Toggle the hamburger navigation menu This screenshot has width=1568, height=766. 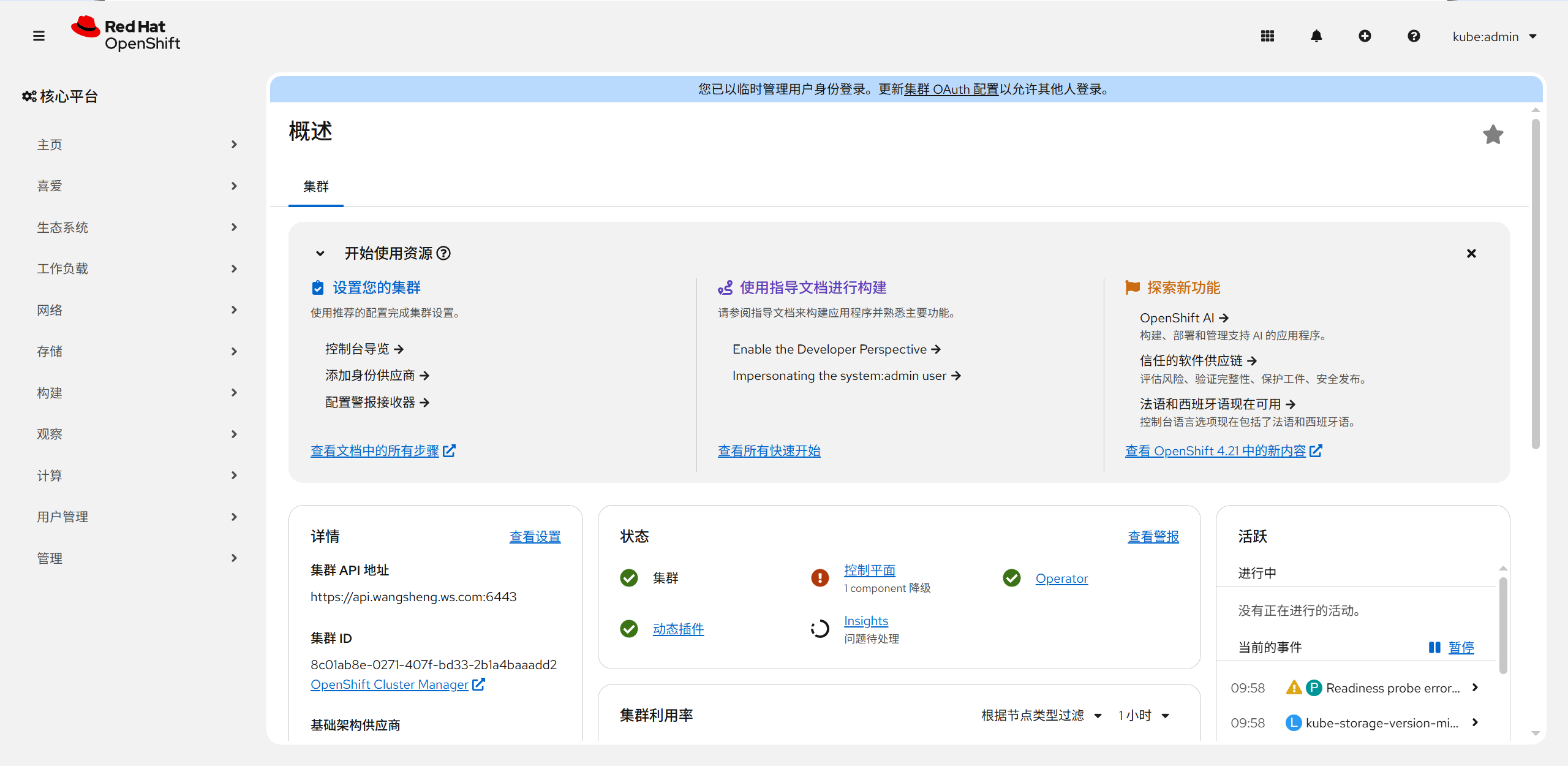pyautogui.click(x=39, y=36)
